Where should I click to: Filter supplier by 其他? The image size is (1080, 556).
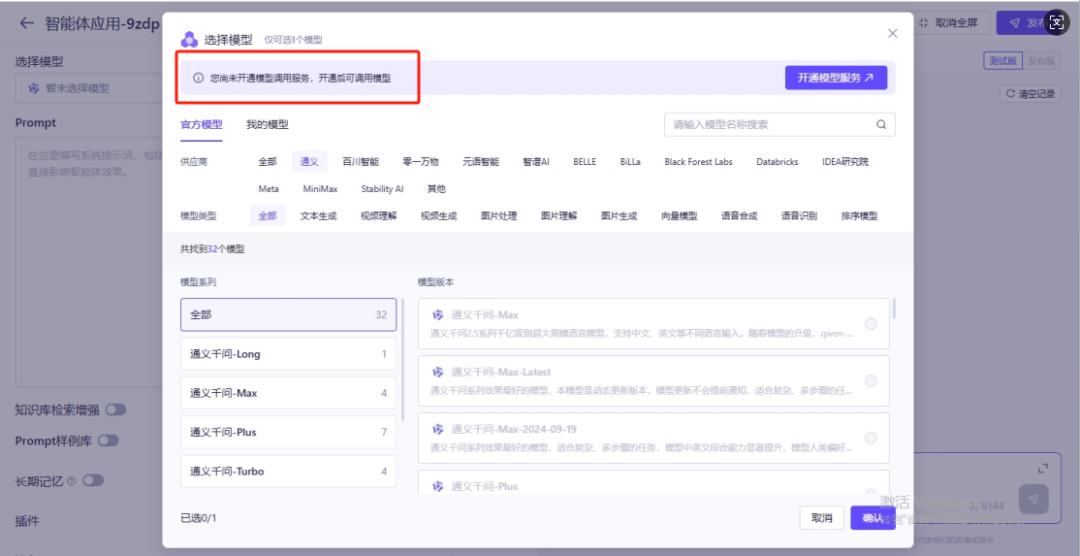pyautogui.click(x=436, y=189)
